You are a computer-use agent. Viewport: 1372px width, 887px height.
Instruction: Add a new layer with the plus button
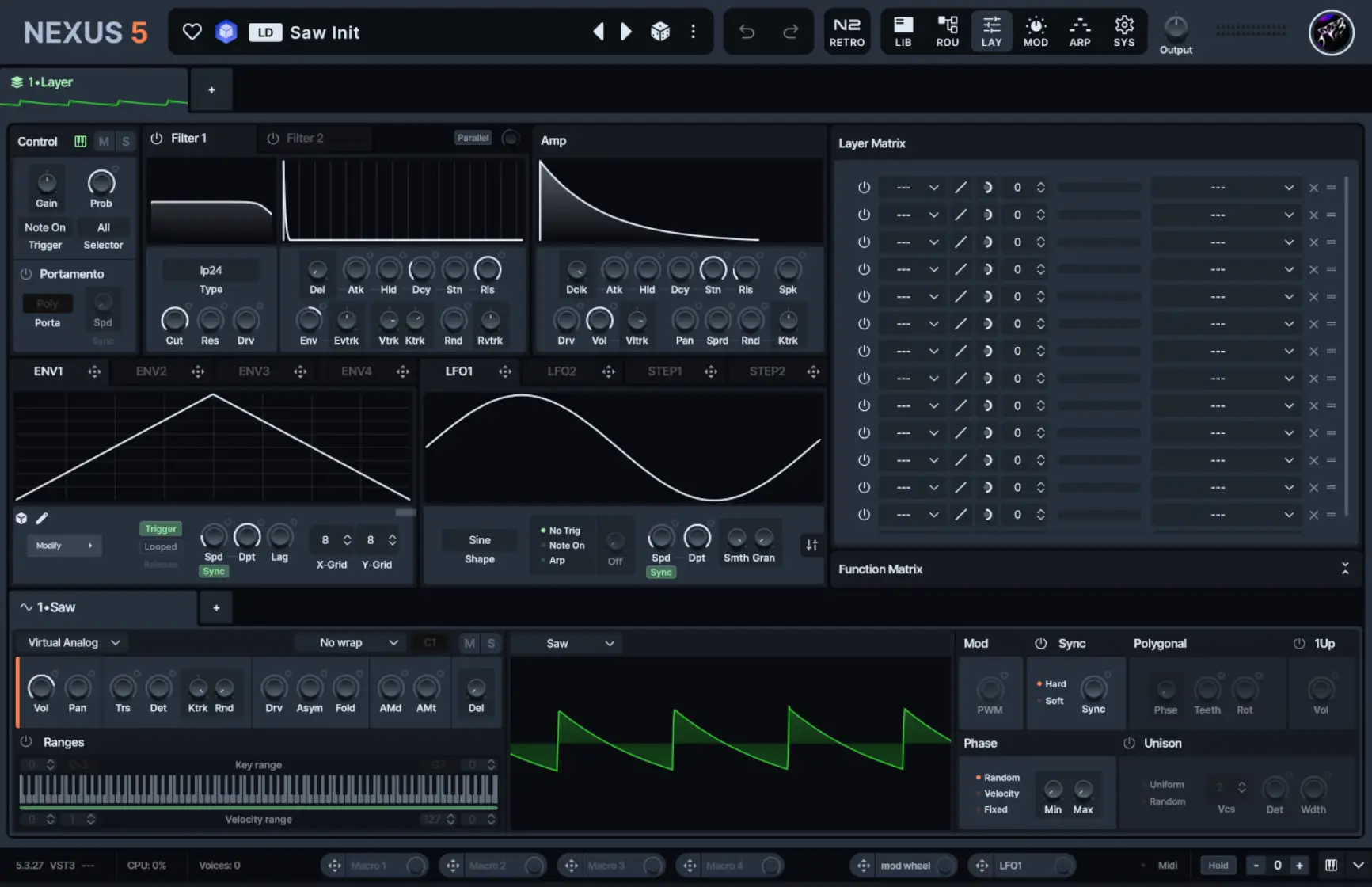pos(211,89)
